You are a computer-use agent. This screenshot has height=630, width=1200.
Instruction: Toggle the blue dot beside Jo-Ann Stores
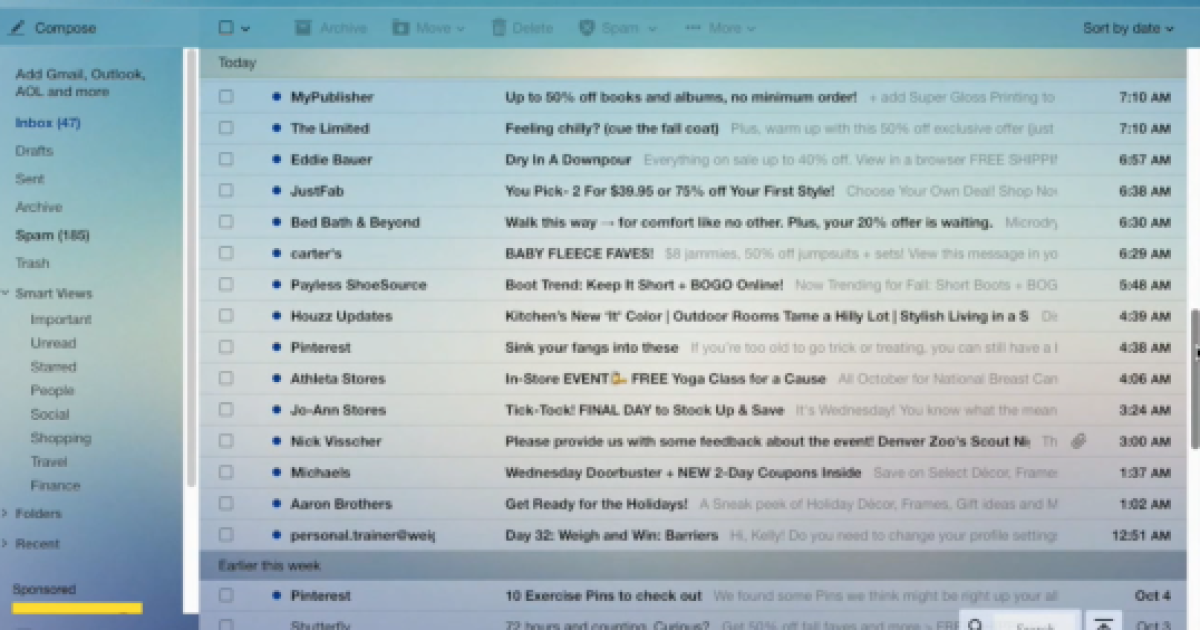(275, 410)
